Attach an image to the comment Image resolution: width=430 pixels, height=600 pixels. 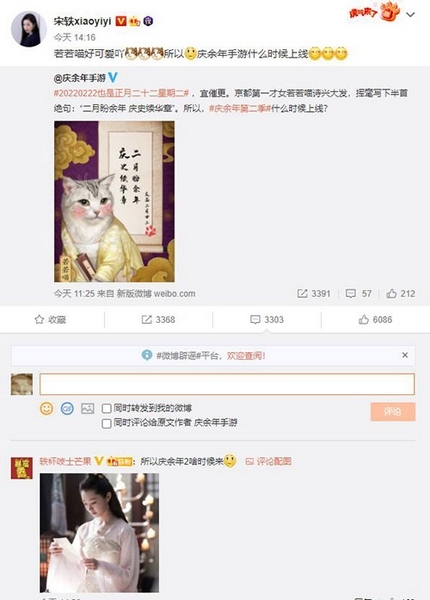click(87, 408)
